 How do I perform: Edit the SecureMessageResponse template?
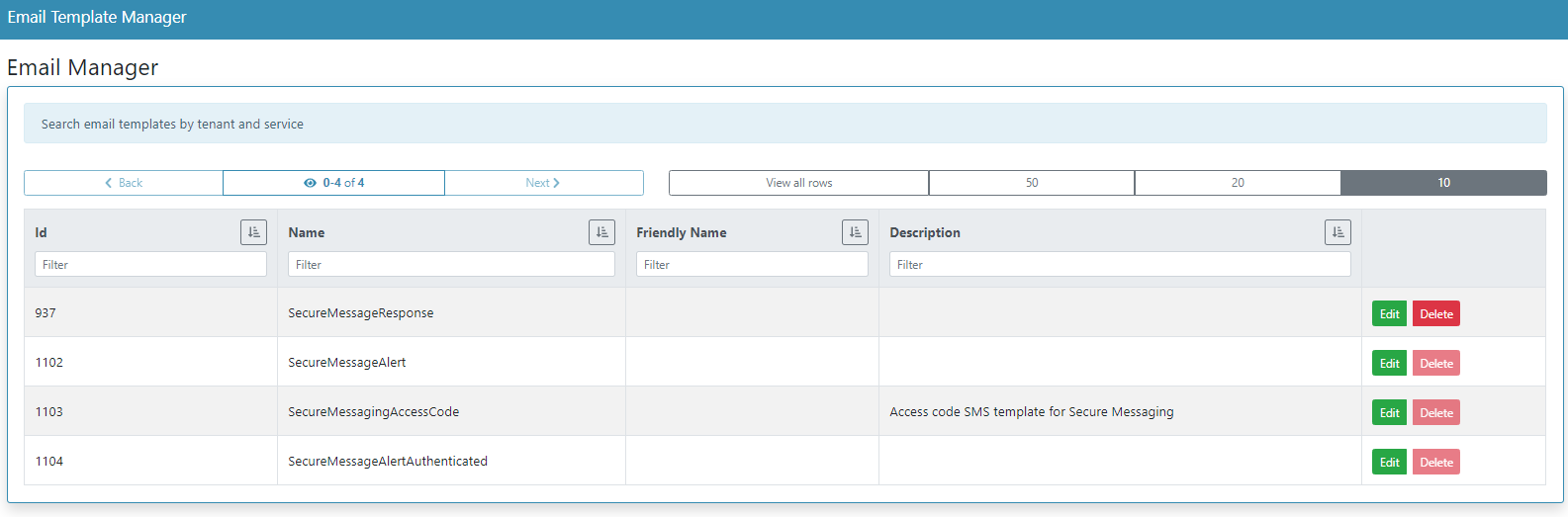[1389, 314]
